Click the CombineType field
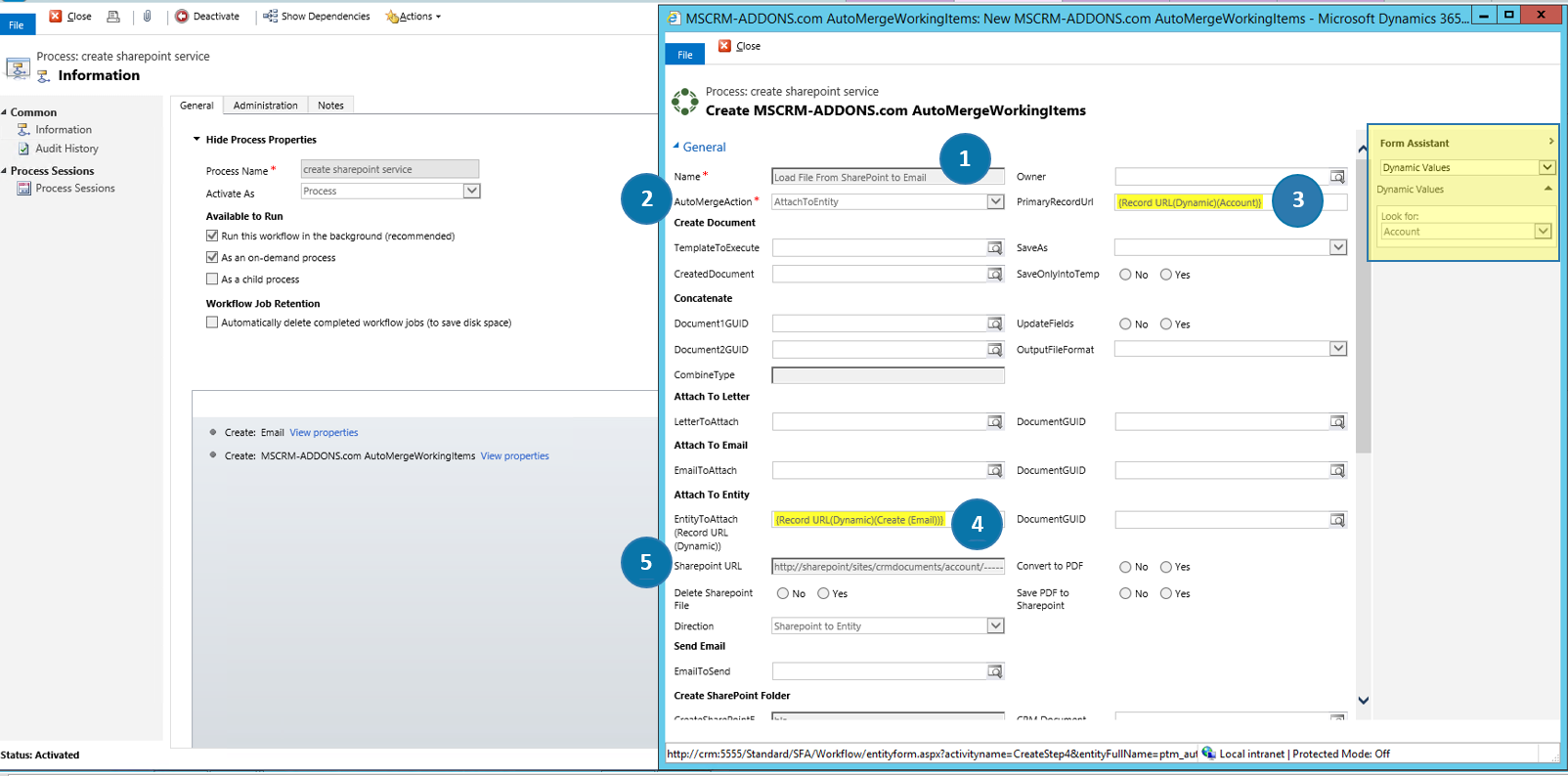 888,375
